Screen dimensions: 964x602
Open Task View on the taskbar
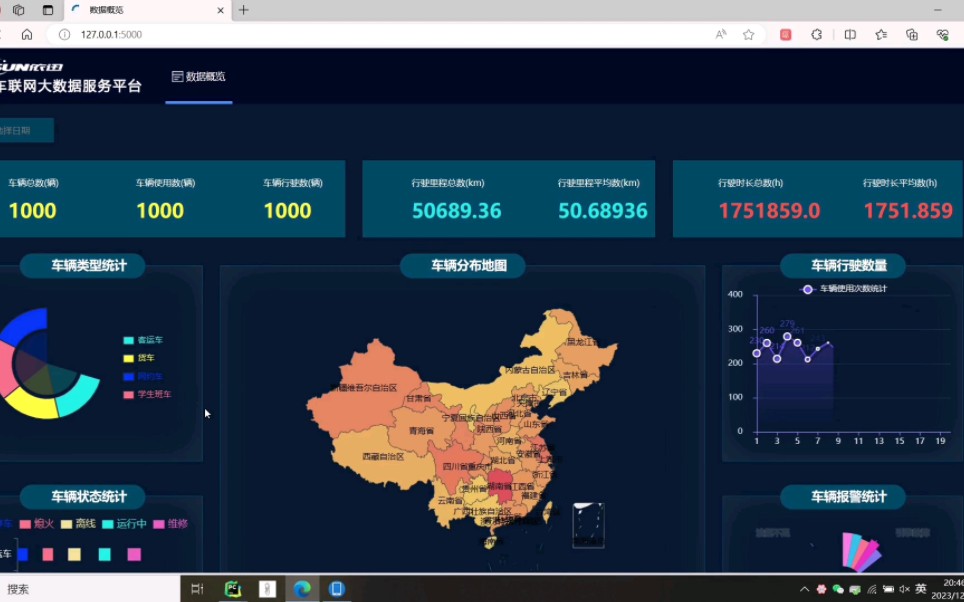tap(197, 589)
